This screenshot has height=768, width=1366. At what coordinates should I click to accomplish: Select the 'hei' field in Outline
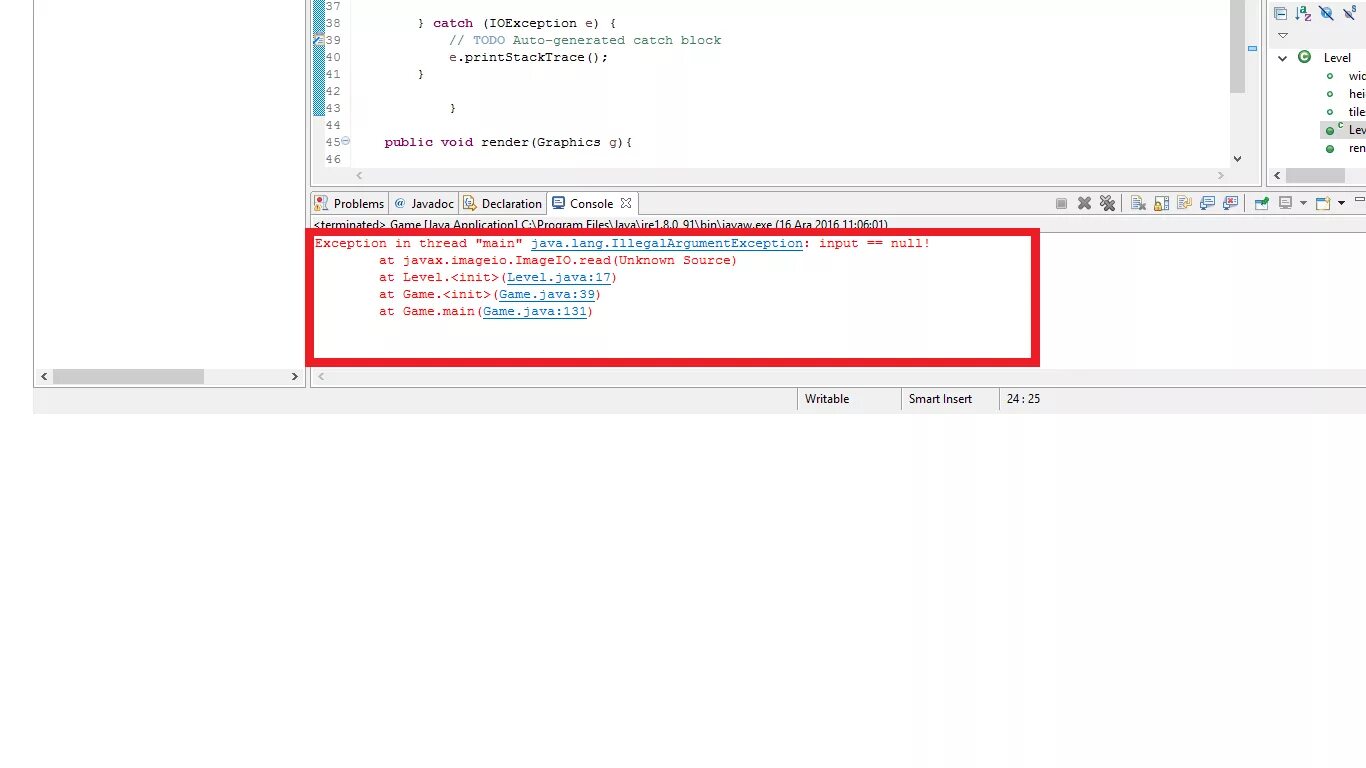(x=1356, y=94)
